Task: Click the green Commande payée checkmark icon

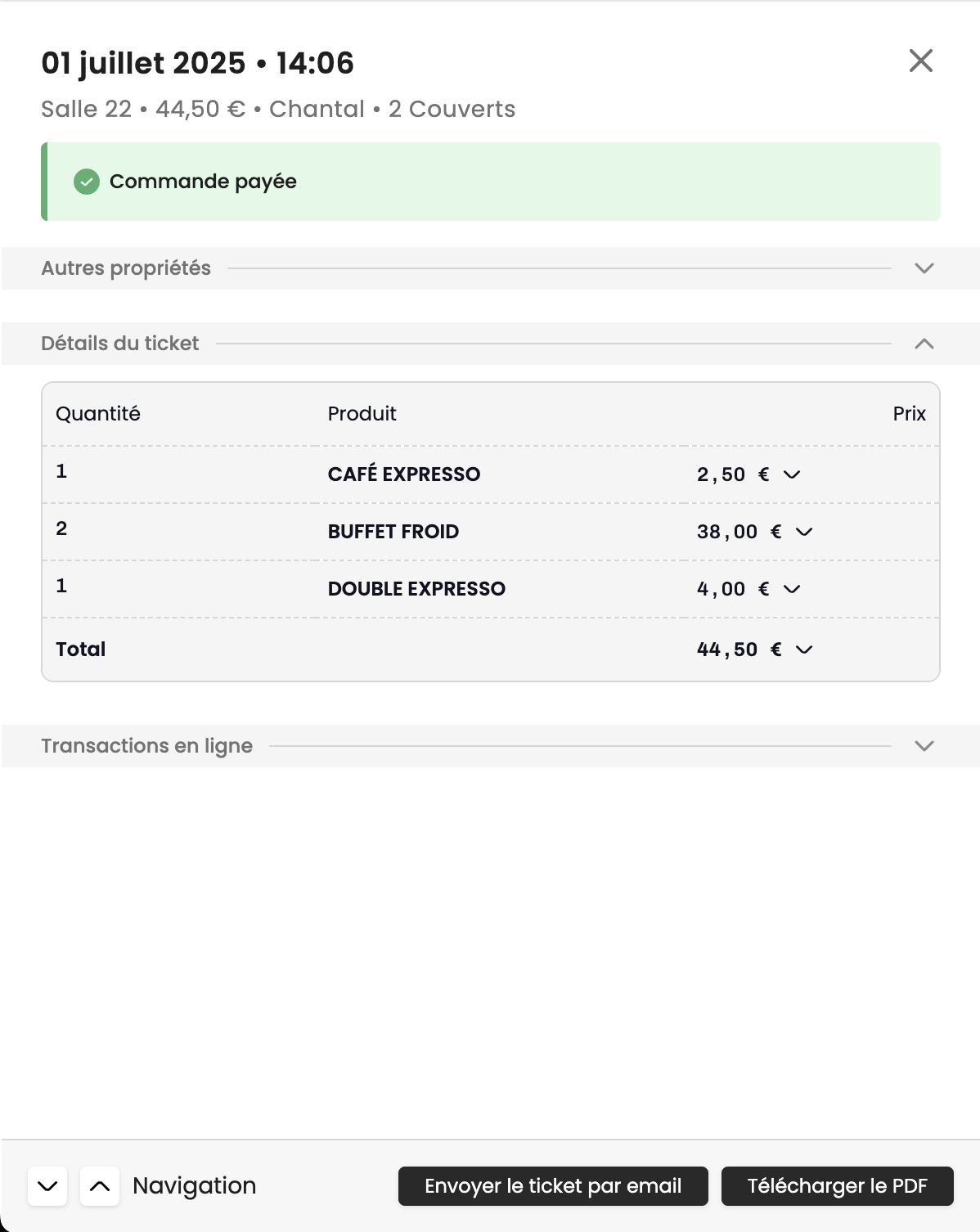Action: click(87, 182)
